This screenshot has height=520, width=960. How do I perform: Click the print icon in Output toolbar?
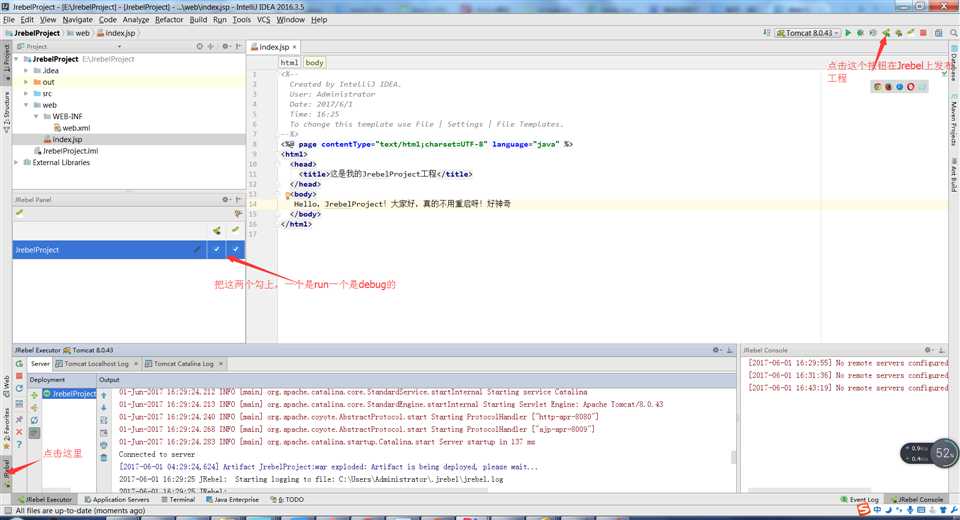103,445
